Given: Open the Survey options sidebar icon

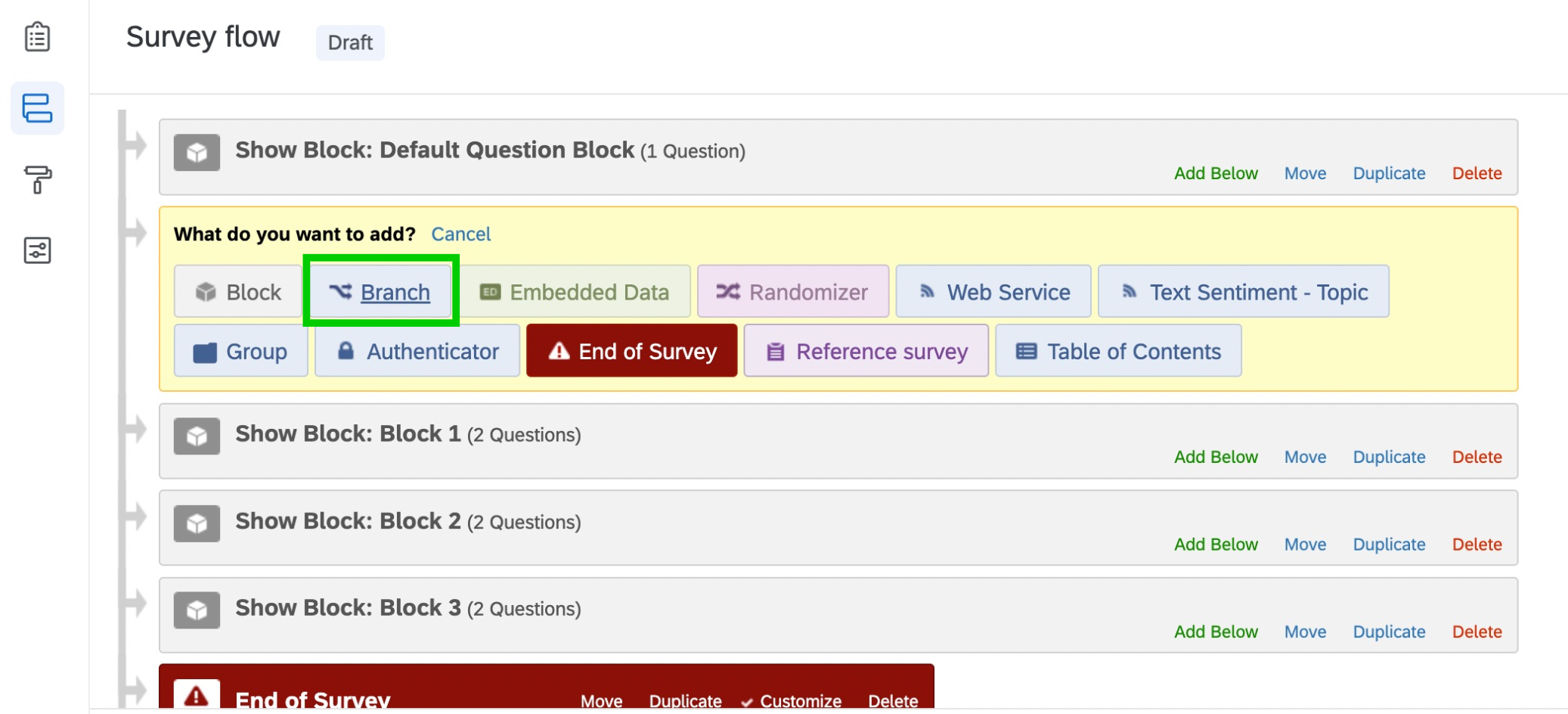Looking at the screenshot, I should pos(37,250).
